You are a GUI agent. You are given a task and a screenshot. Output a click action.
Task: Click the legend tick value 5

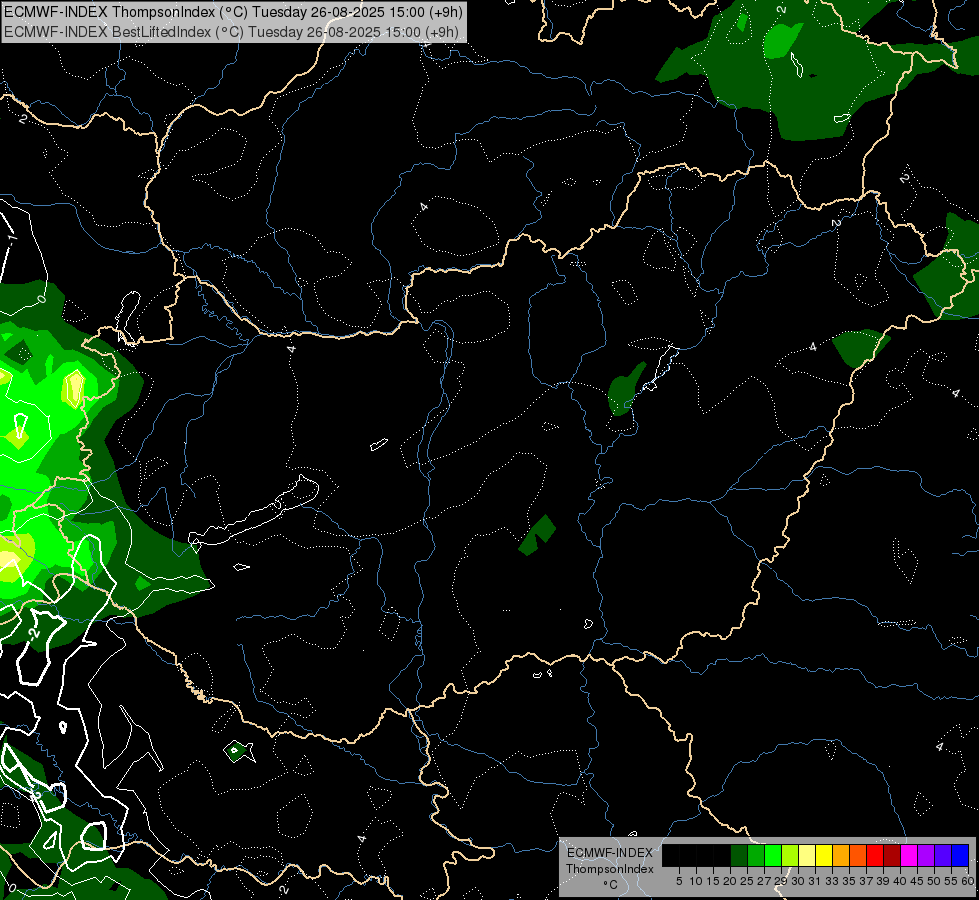679,881
